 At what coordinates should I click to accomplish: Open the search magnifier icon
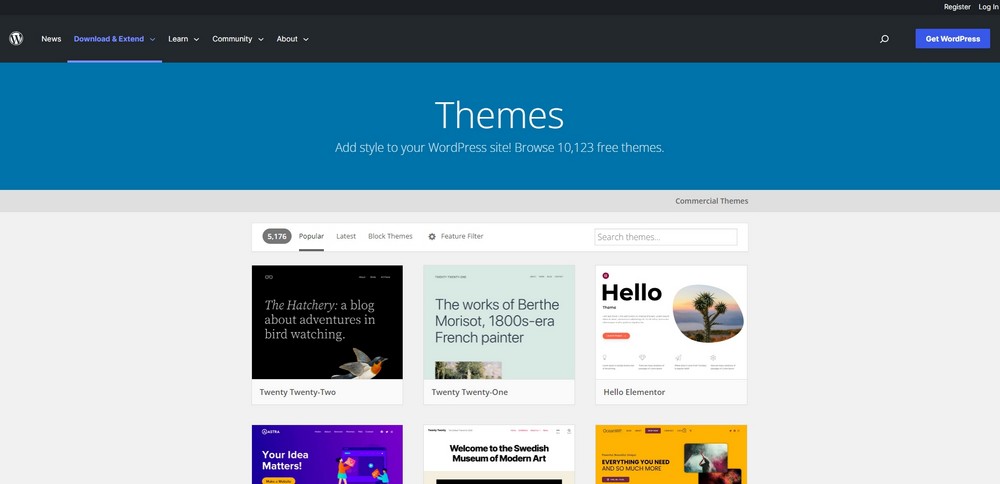tap(884, 39)
